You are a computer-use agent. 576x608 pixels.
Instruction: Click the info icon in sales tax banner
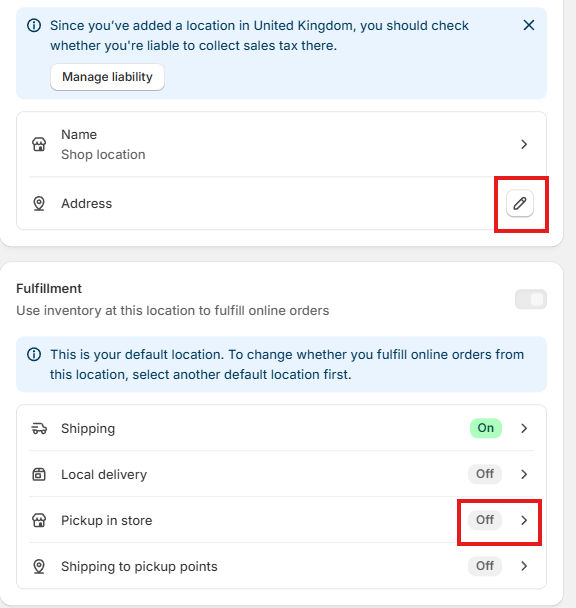[x=34, y=26]
